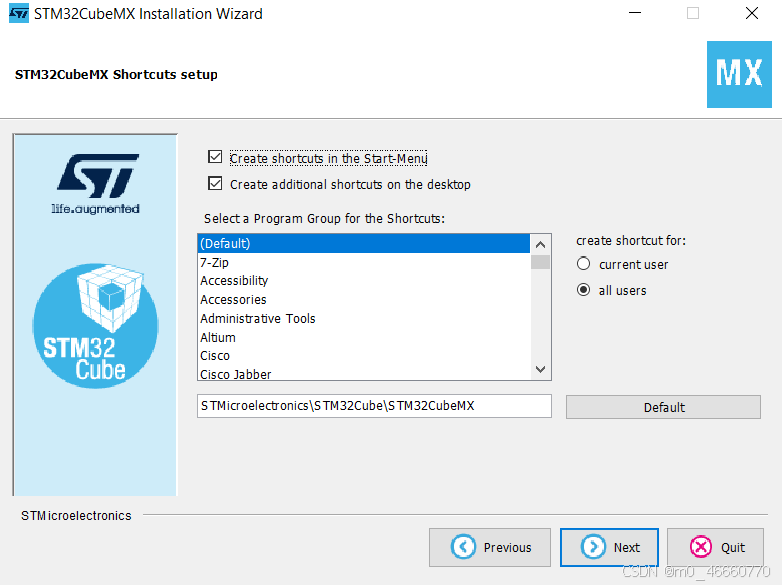Pick Altium from the program groups

pyautogui.click(x=364, y=337)
